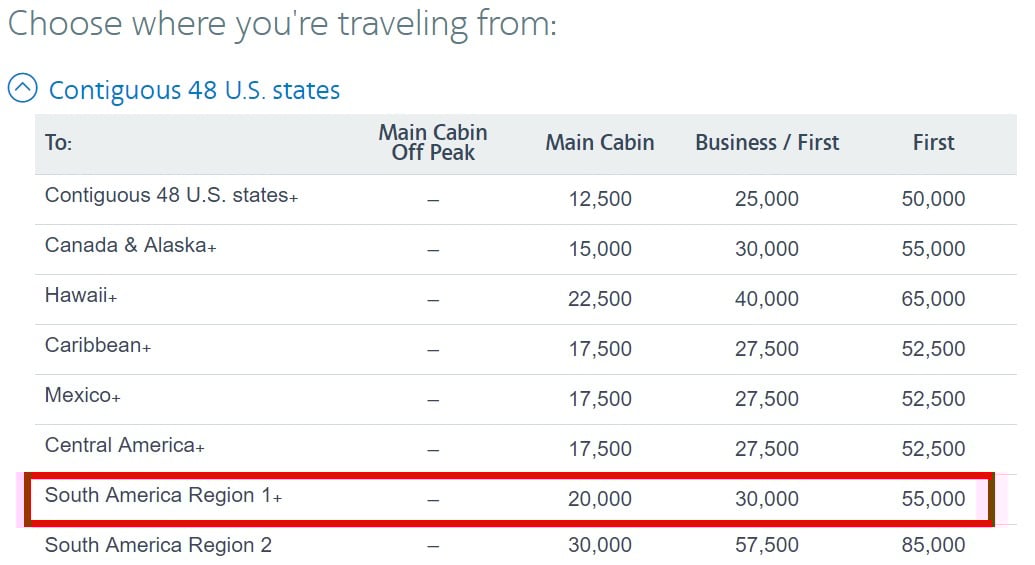Select the Canada & Alaska destination row
Viewport: 1035px width, 565px height.
pyautogui.click(x=525, y=249)
